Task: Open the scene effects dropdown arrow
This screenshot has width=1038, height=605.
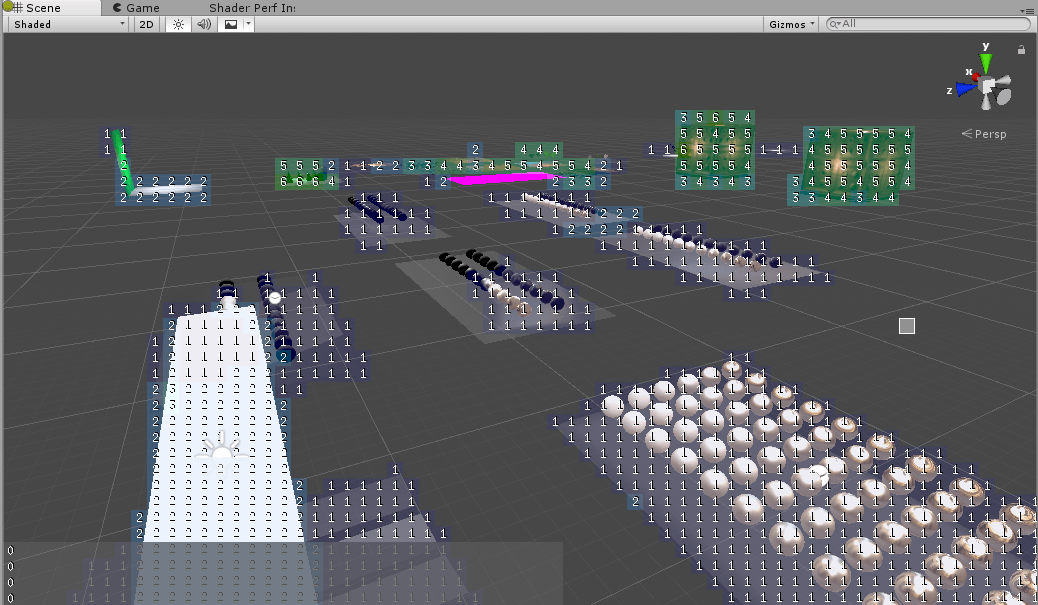Action: [248, 24]
